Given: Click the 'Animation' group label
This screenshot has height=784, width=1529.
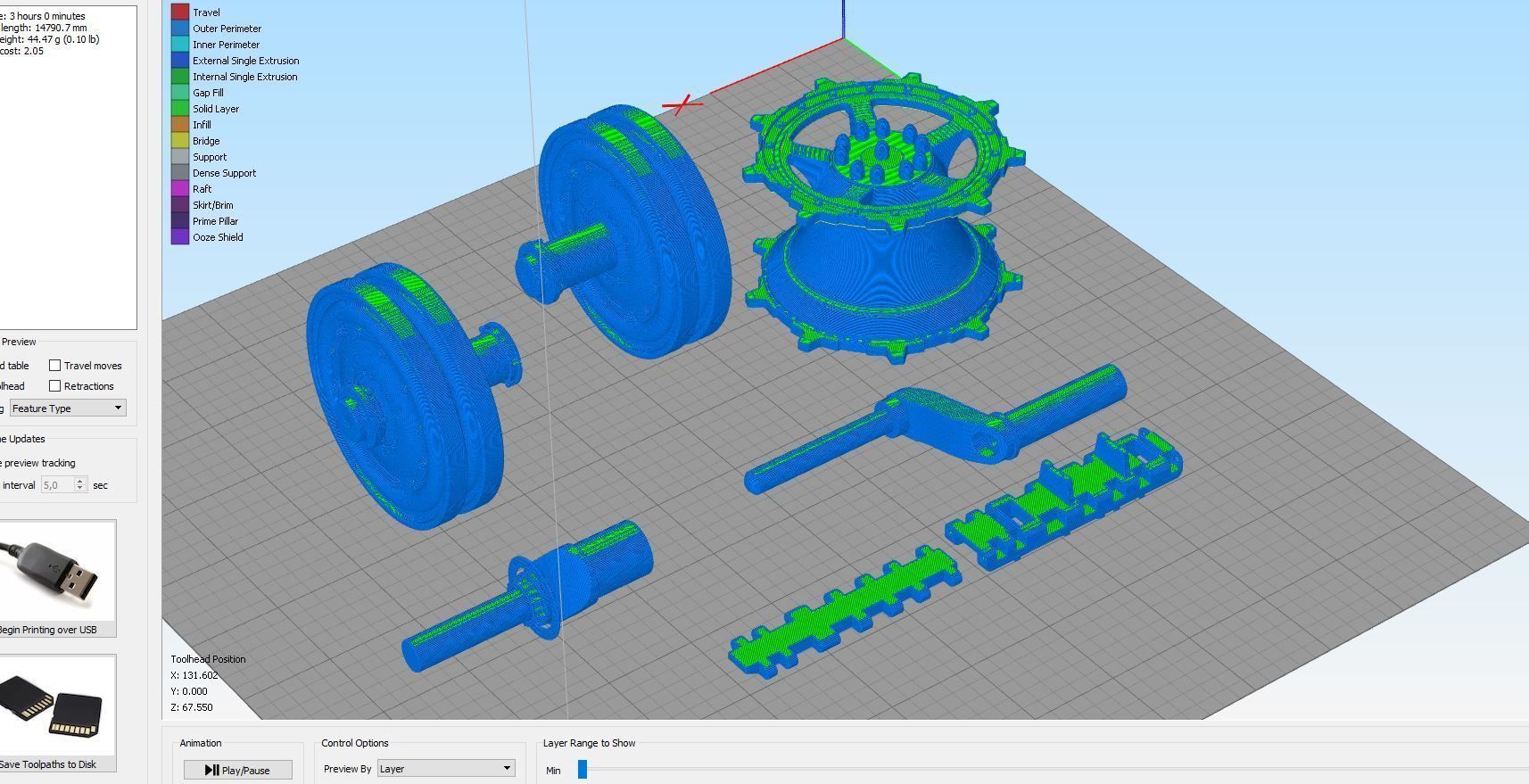Looking at the screenshot, I should click(x=201, y=743).
